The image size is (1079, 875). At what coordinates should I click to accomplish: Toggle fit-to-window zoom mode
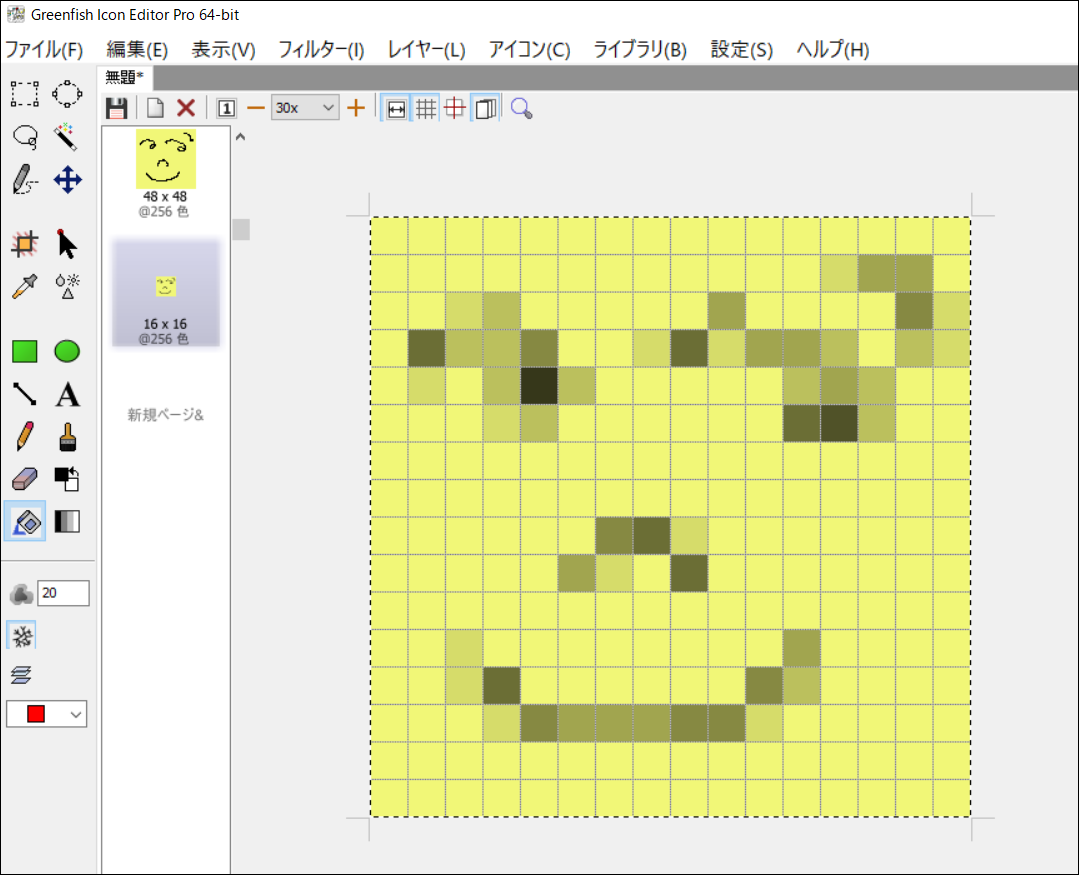pyautogui.click(x=396, y=108)
